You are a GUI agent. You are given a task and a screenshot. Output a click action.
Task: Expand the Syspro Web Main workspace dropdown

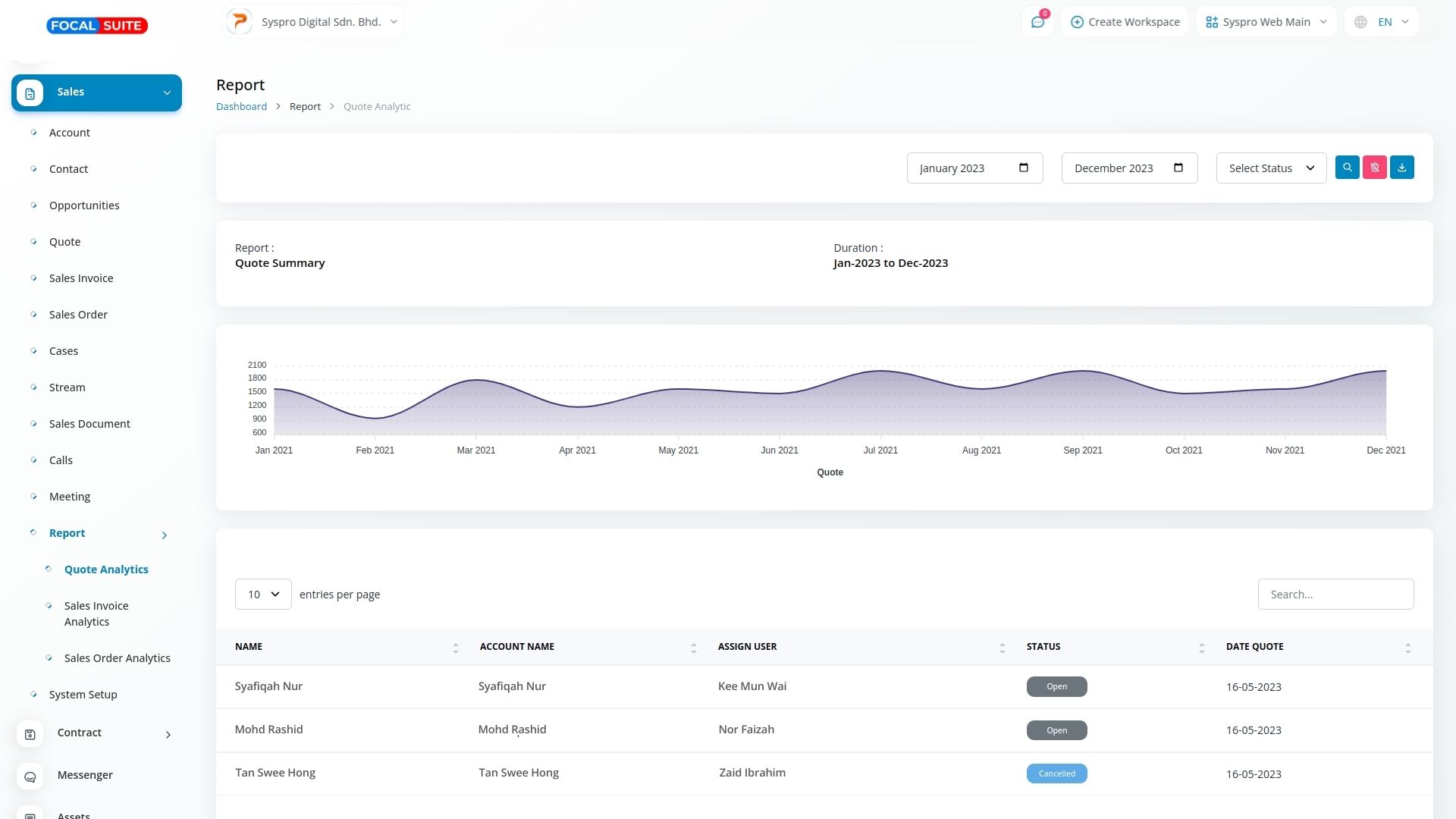(1266, 22)
